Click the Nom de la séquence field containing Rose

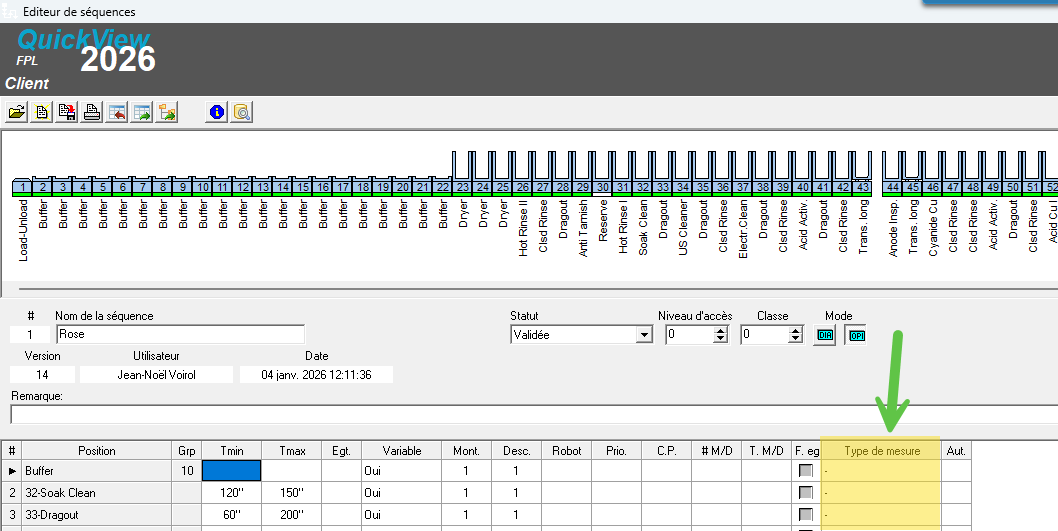click(180, 334)
